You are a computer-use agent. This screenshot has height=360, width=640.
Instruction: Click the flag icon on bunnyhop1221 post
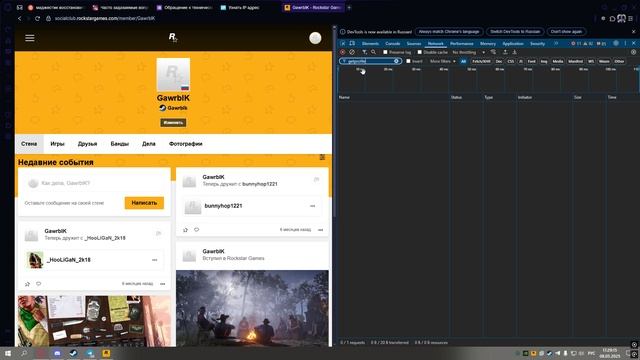[x=316, y=180]
